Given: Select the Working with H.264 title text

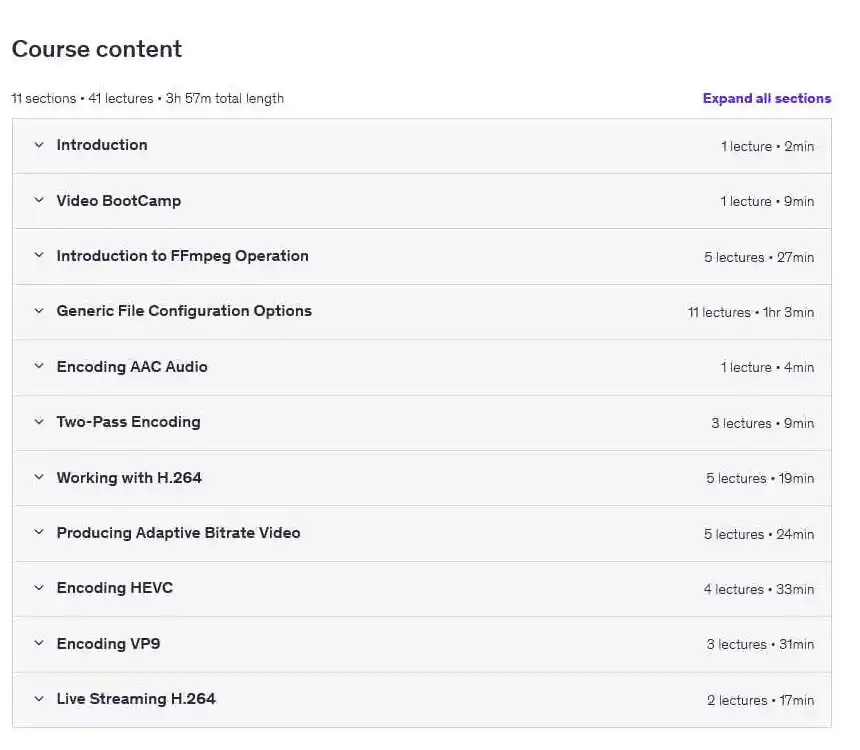Looking at the screenshot, I should (129, 478).
